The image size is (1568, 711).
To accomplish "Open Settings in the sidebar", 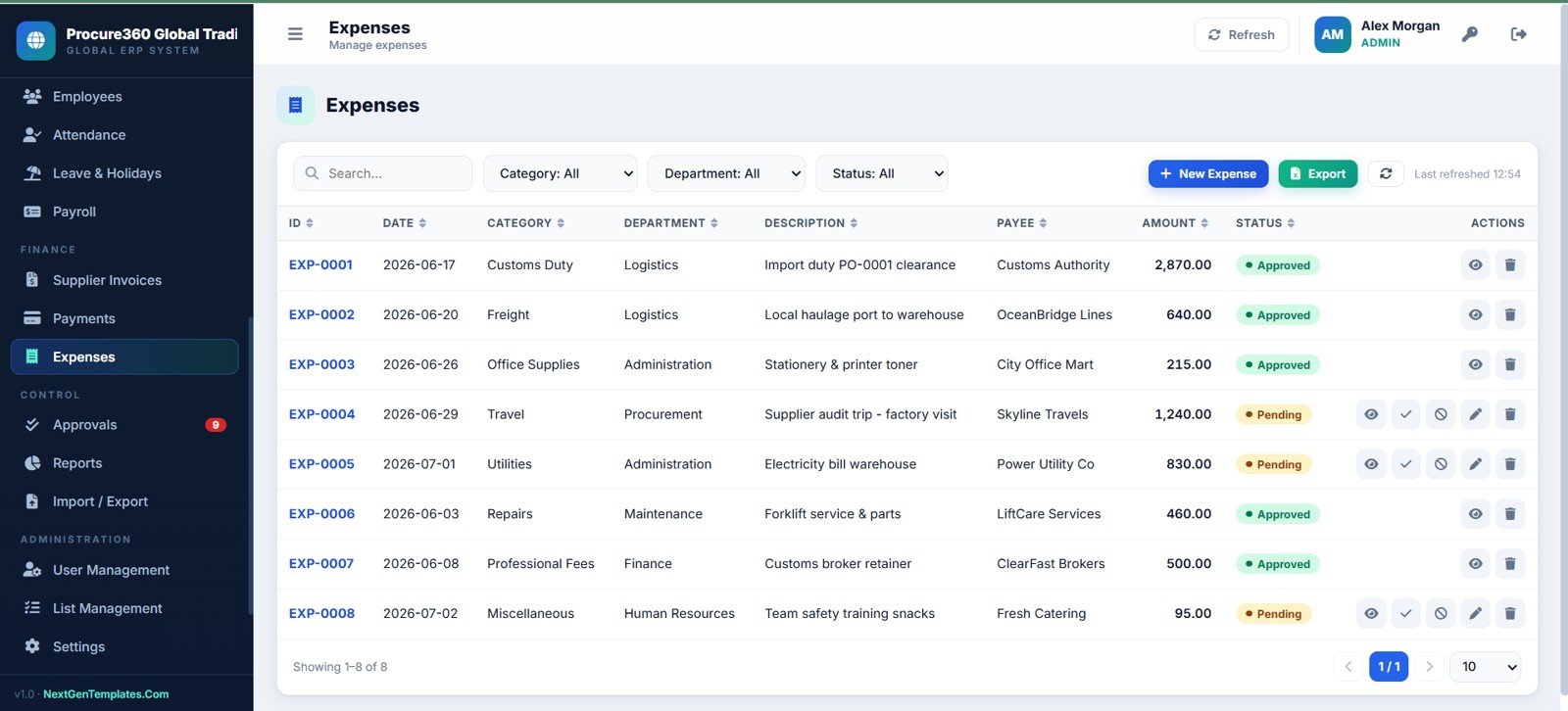I will pos(124,646).
